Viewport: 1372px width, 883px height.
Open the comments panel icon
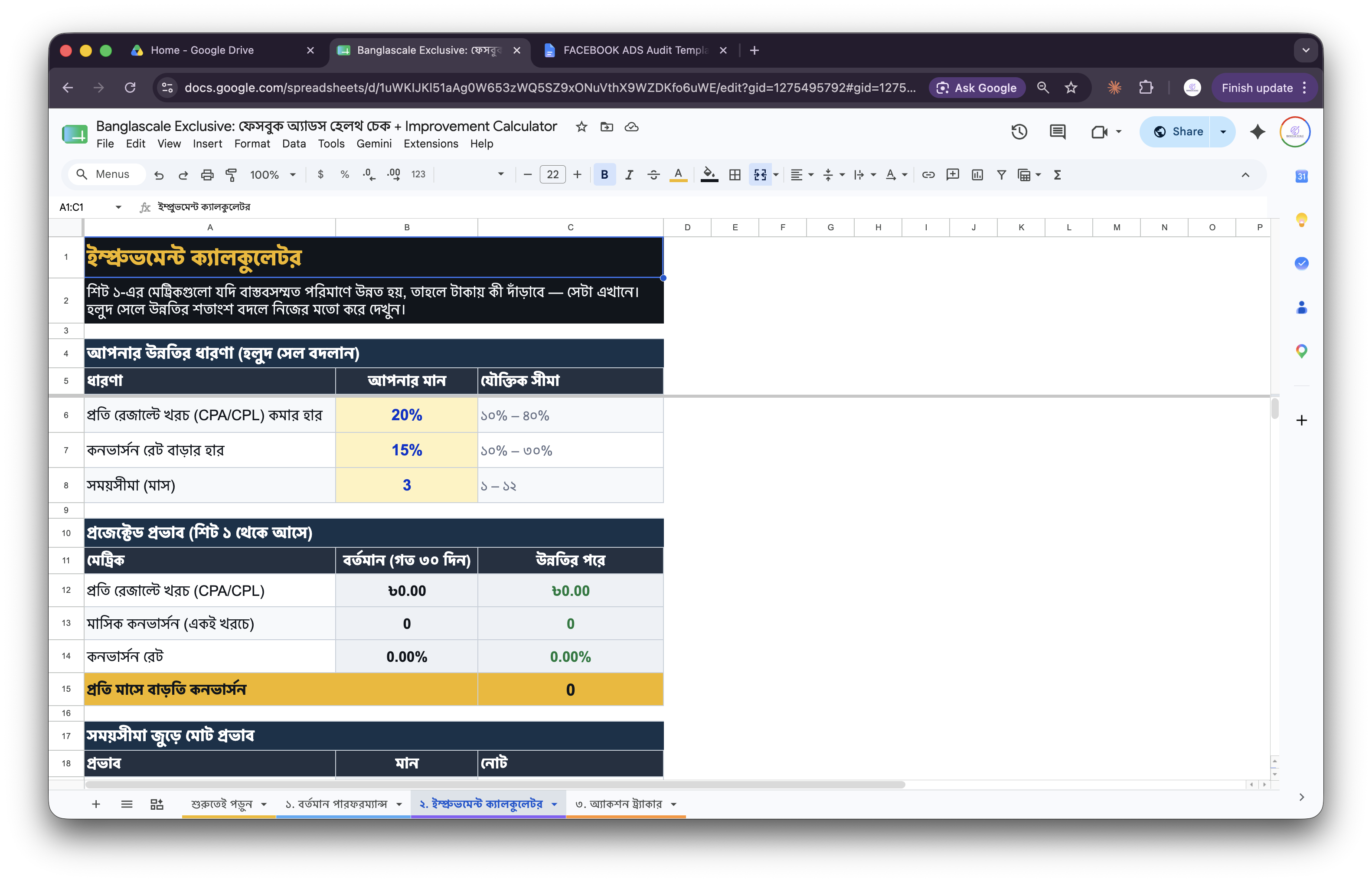(x=1058, y=132)
